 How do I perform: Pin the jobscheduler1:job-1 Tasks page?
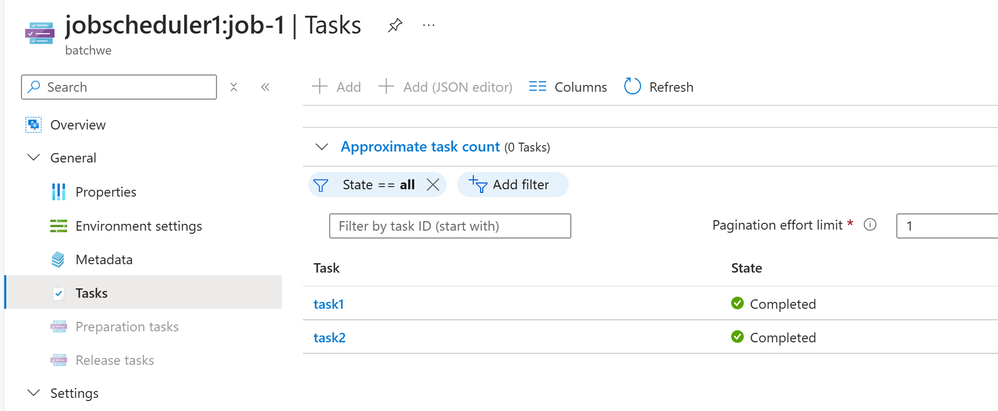tap(395, 25)
